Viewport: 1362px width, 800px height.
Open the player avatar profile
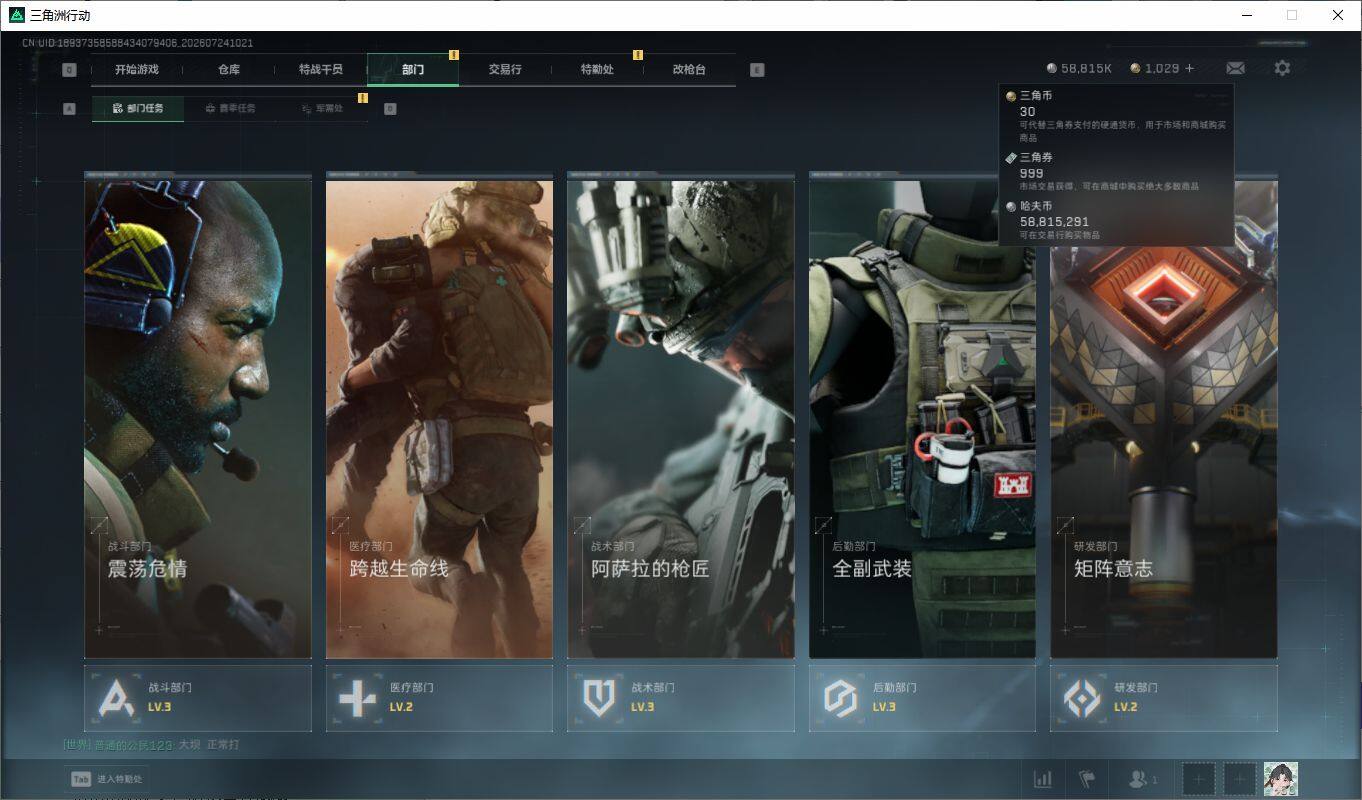pos(1281,779)
